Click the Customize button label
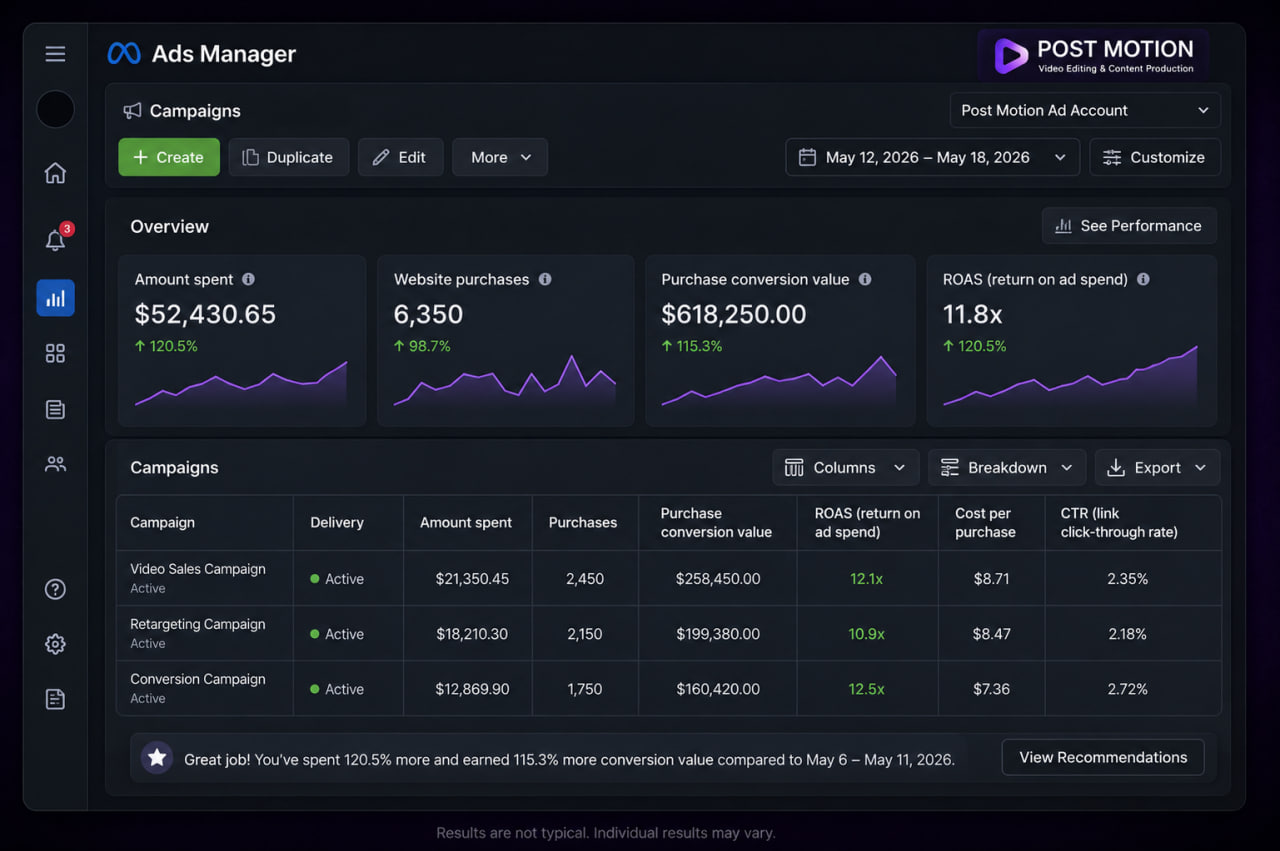 [1167, 157]
